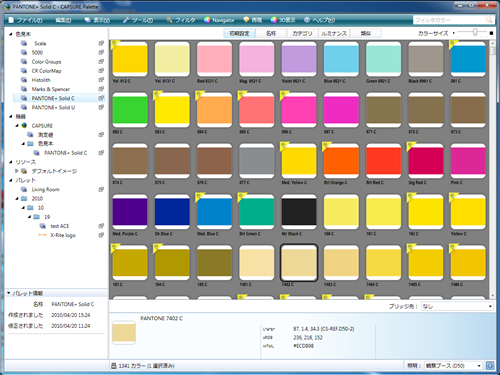
Task: Click the bottom-right status bar corner icon
Action: tap(490, 366)
